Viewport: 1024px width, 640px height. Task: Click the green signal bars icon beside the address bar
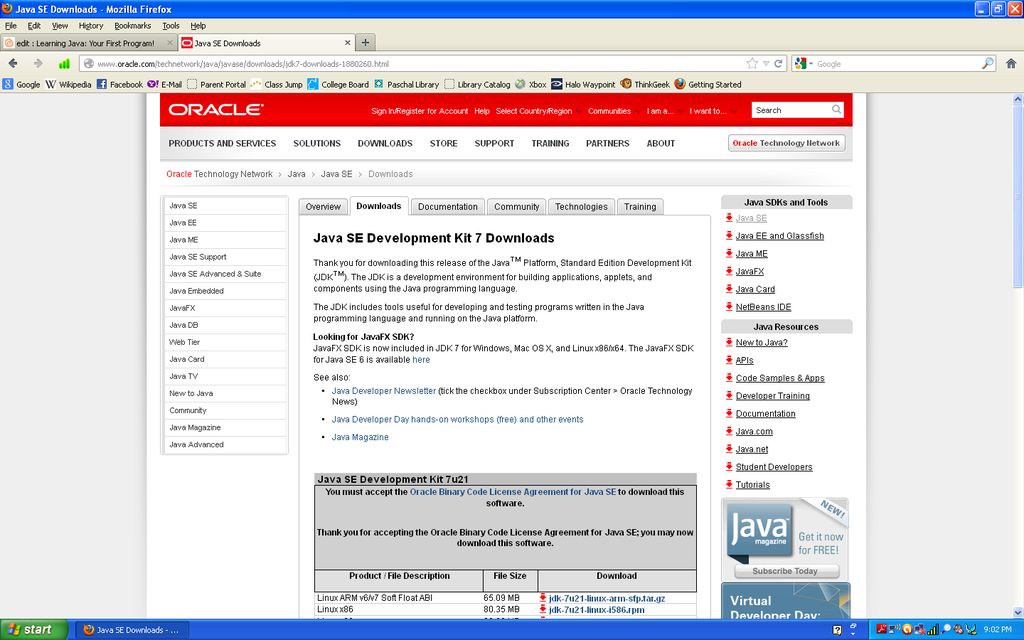[x=64, y=63]
